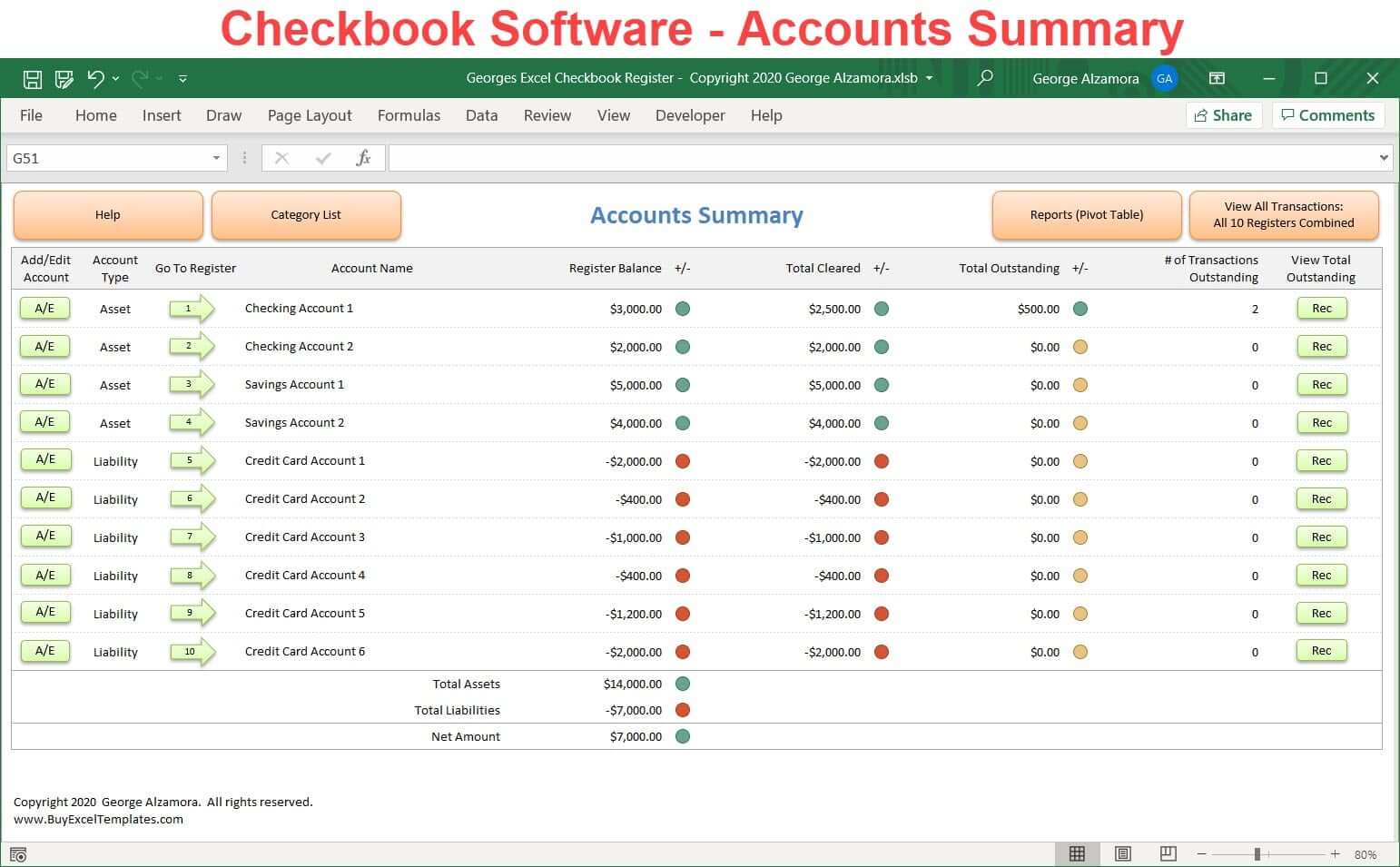Switch to Normal view in status bar
The image size is (1400, 867).
tap(1077, 853)
